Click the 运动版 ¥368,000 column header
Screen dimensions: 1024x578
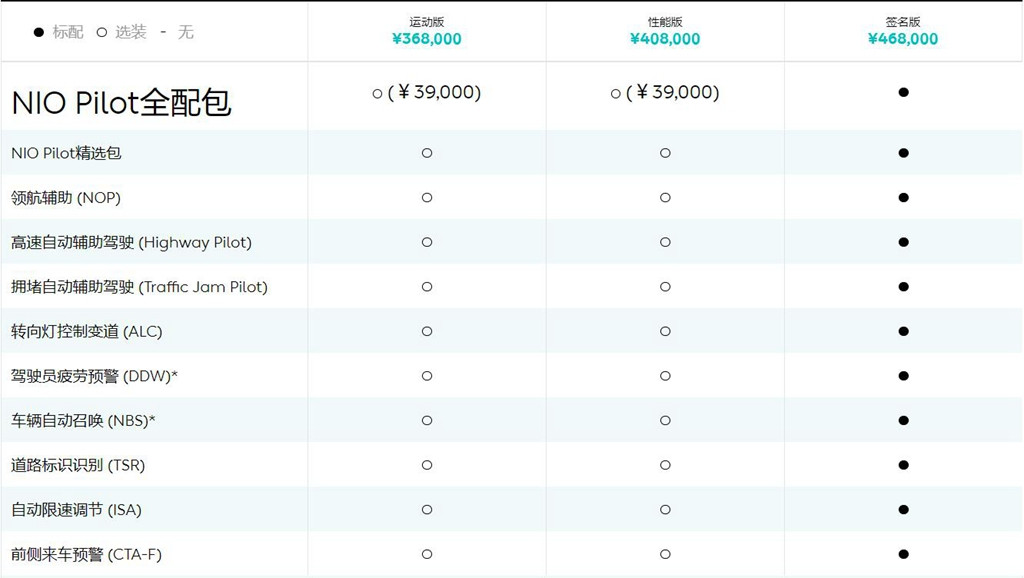tap(426, 31)
